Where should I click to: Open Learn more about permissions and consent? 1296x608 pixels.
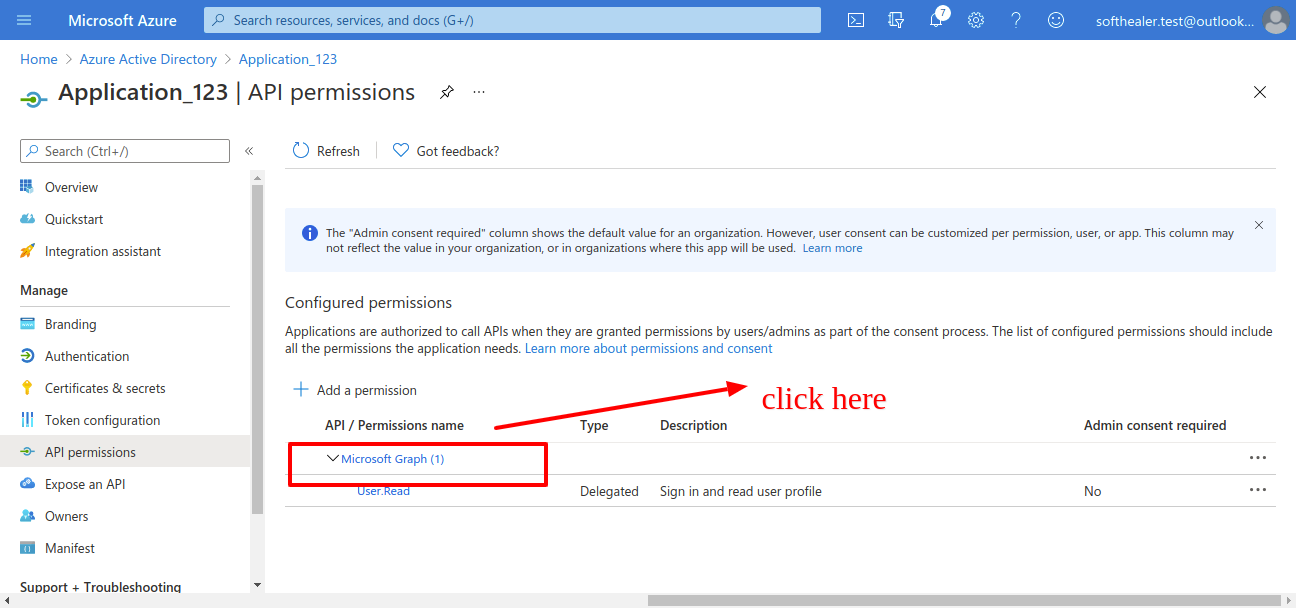649,348
